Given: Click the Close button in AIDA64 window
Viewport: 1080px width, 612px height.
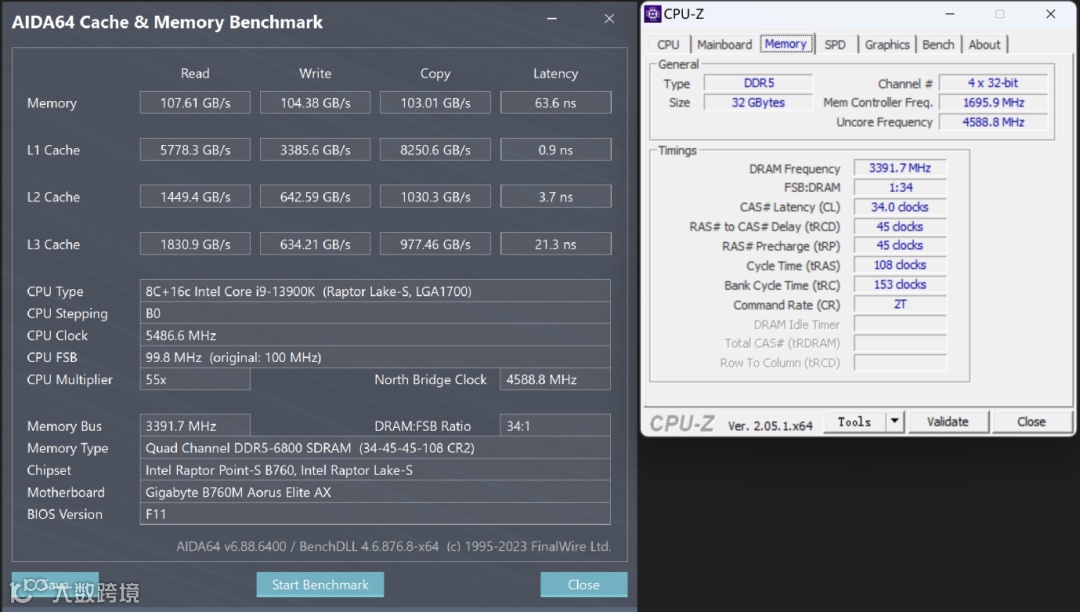Looking at the screenshot, I should coord(583,584).
